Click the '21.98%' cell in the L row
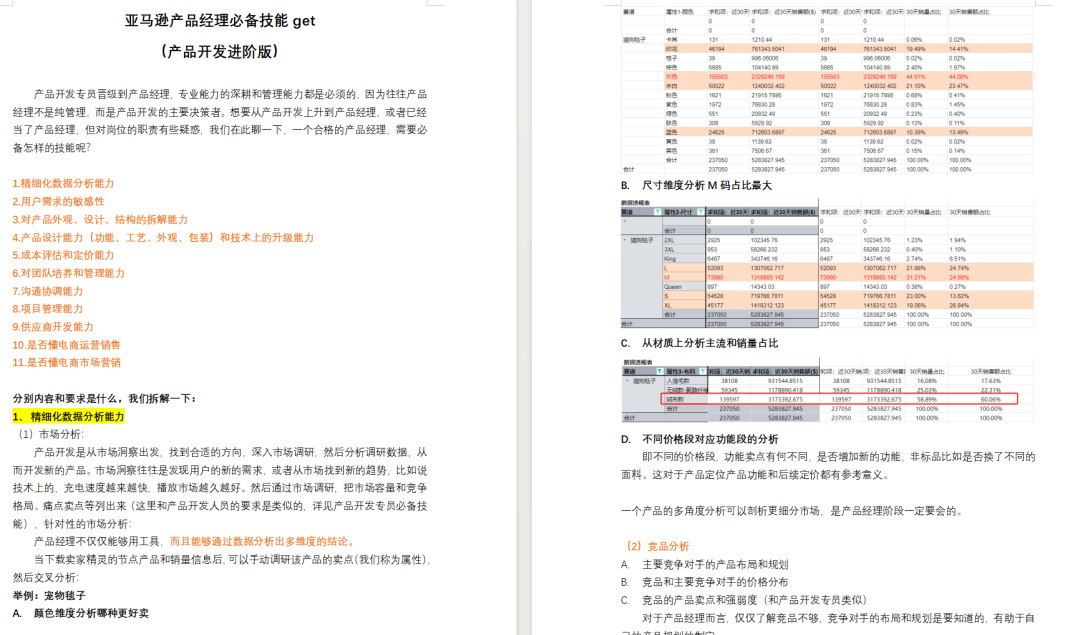1080x635 pixels. 915,268
